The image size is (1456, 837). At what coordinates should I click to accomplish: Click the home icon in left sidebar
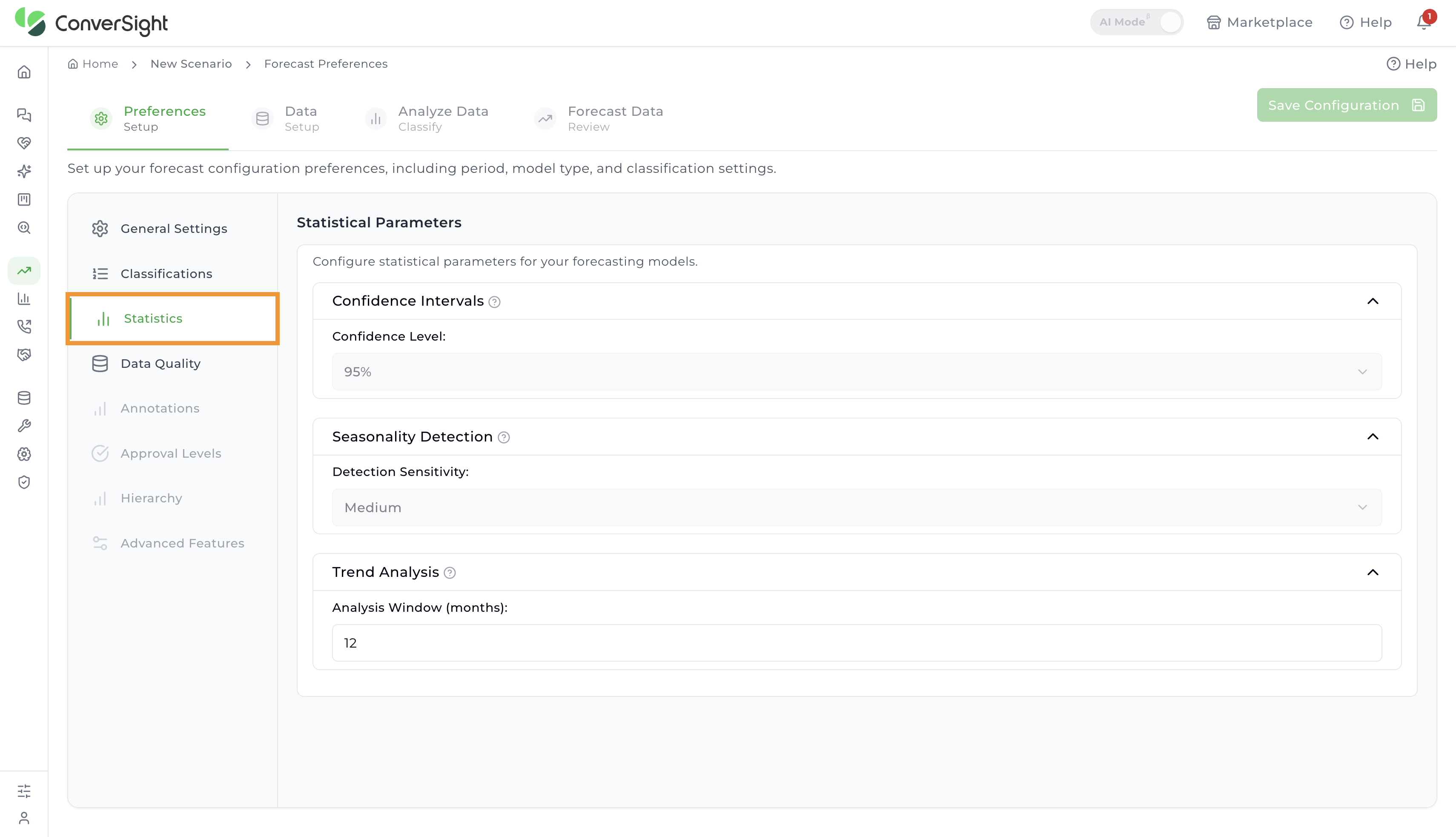(24, 72)
